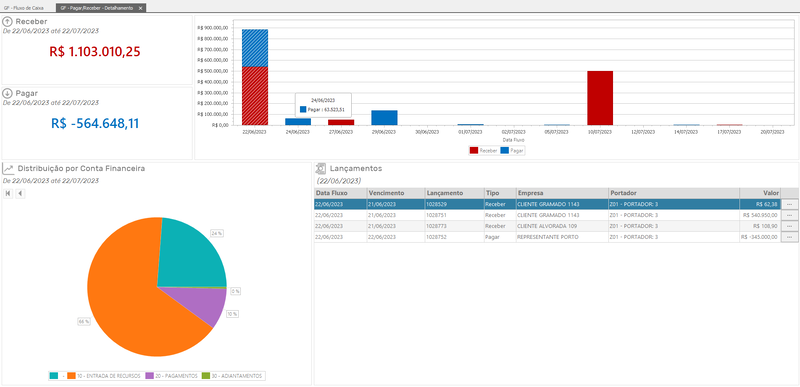Click the hatched blue 22/06/2023 Pagar bar
Screen dimensions: 800x387
(x=255, y=48)
